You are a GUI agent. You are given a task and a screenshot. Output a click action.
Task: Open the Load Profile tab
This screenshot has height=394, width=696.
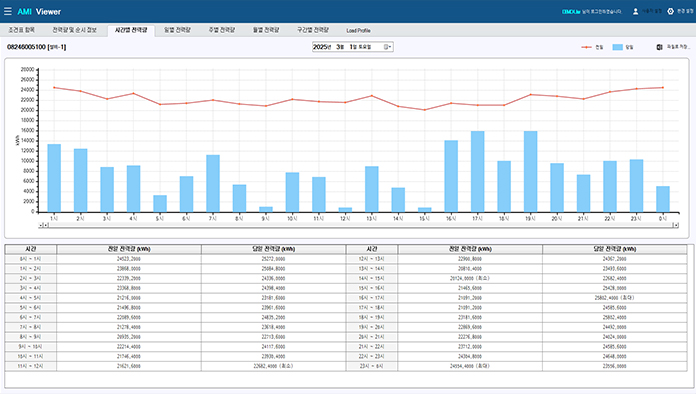(358, 31)
